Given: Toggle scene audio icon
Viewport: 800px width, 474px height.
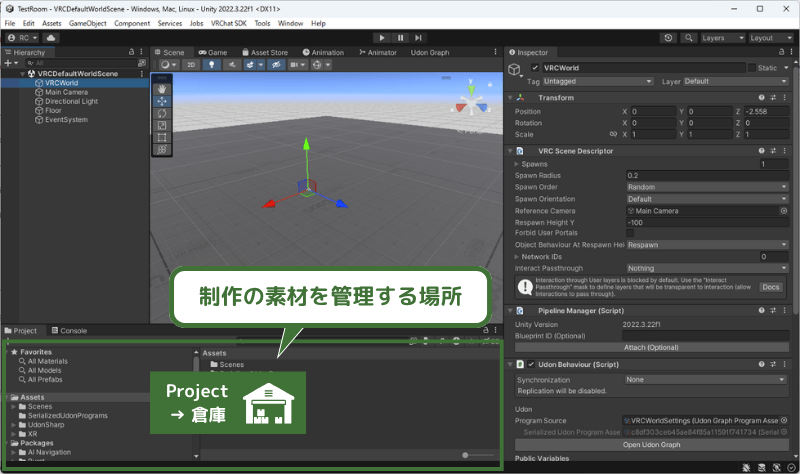Looking at the screenshot, I should [232, 65].
